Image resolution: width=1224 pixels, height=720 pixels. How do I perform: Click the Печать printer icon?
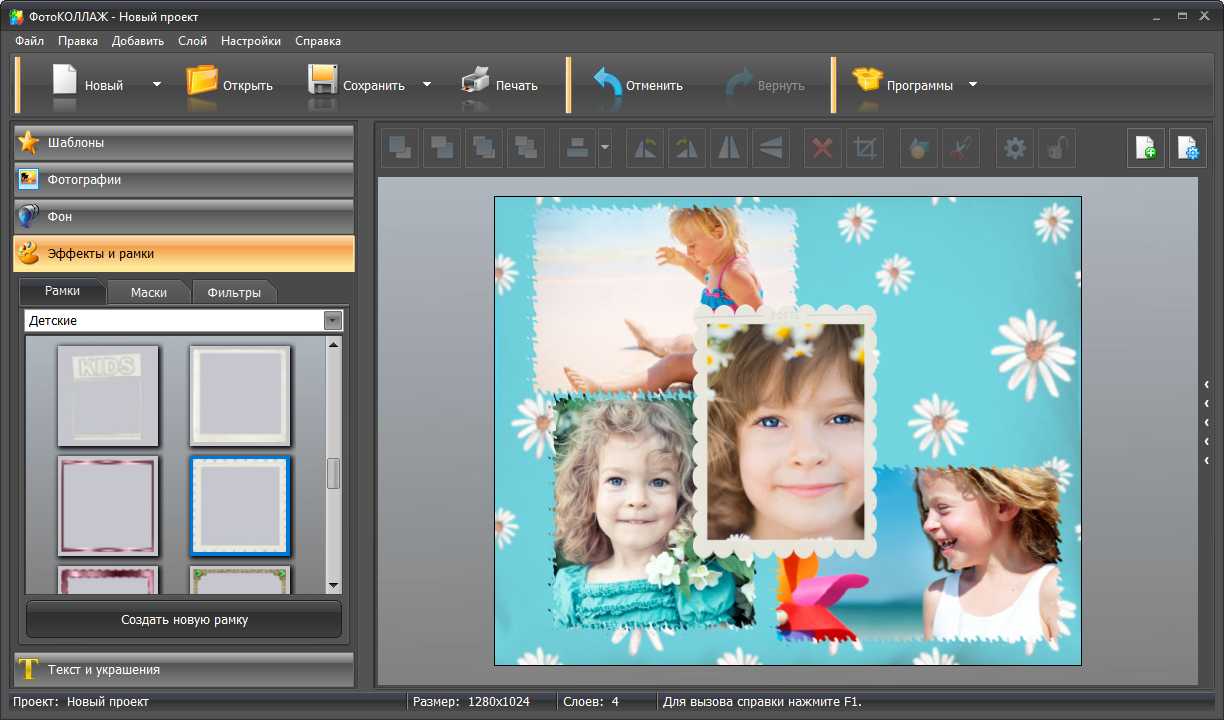(x=499, y=85)
